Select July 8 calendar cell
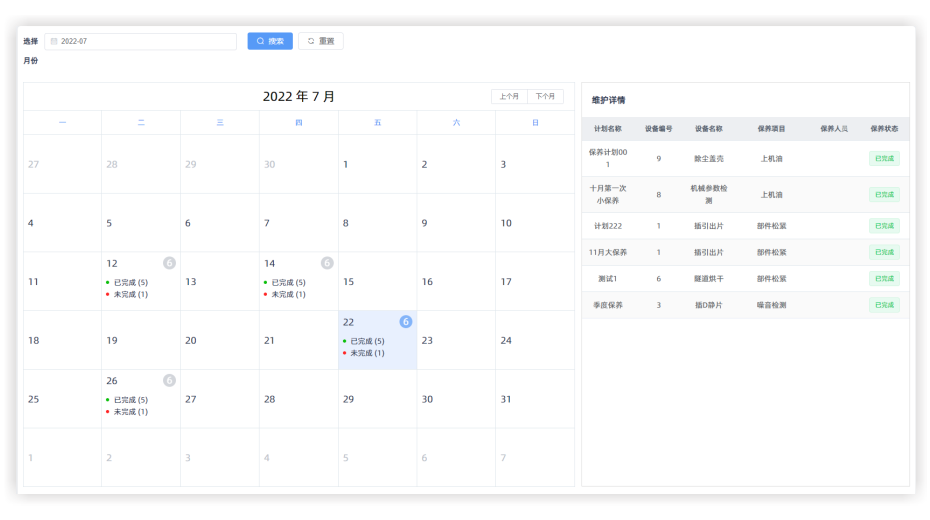Viewport: 930px width, 520px height. coord(377,223)
